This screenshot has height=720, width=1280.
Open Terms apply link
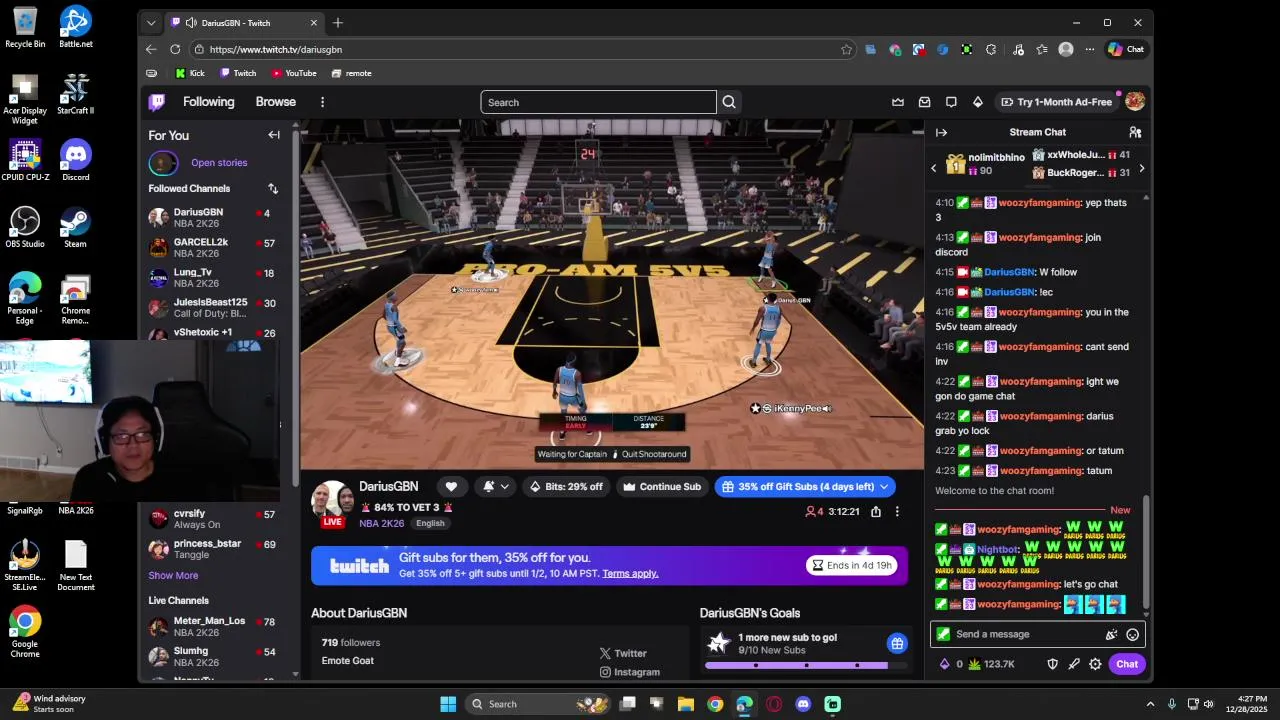[630, 573]
